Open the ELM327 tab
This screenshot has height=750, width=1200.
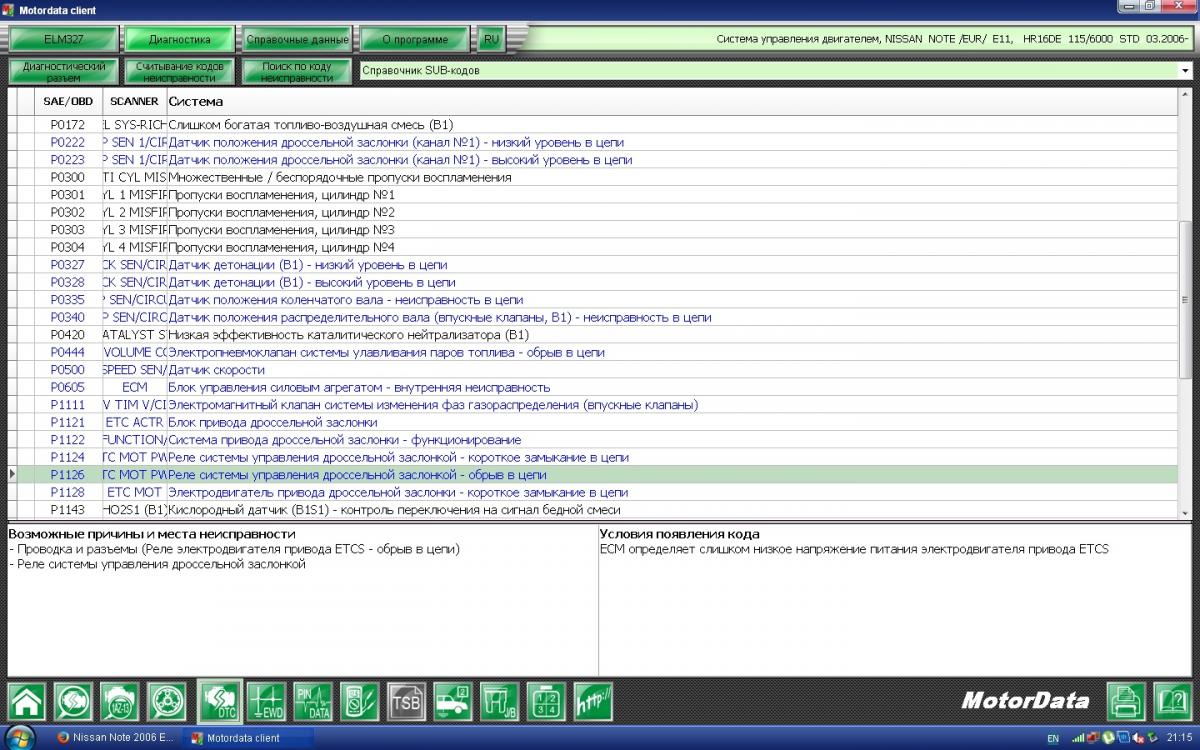pos(64,40)
